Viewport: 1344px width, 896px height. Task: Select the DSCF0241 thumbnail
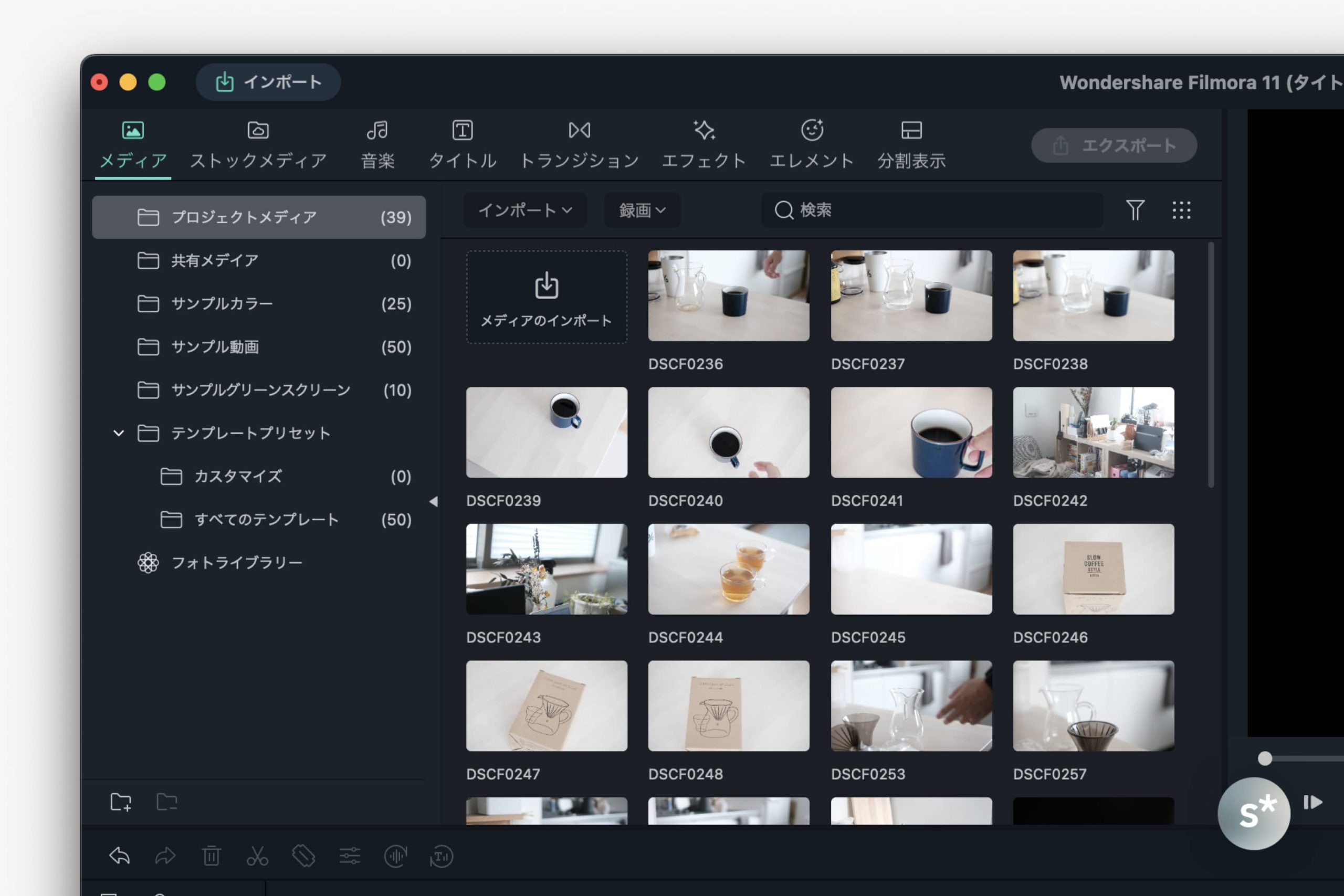[x=911, y=433]
